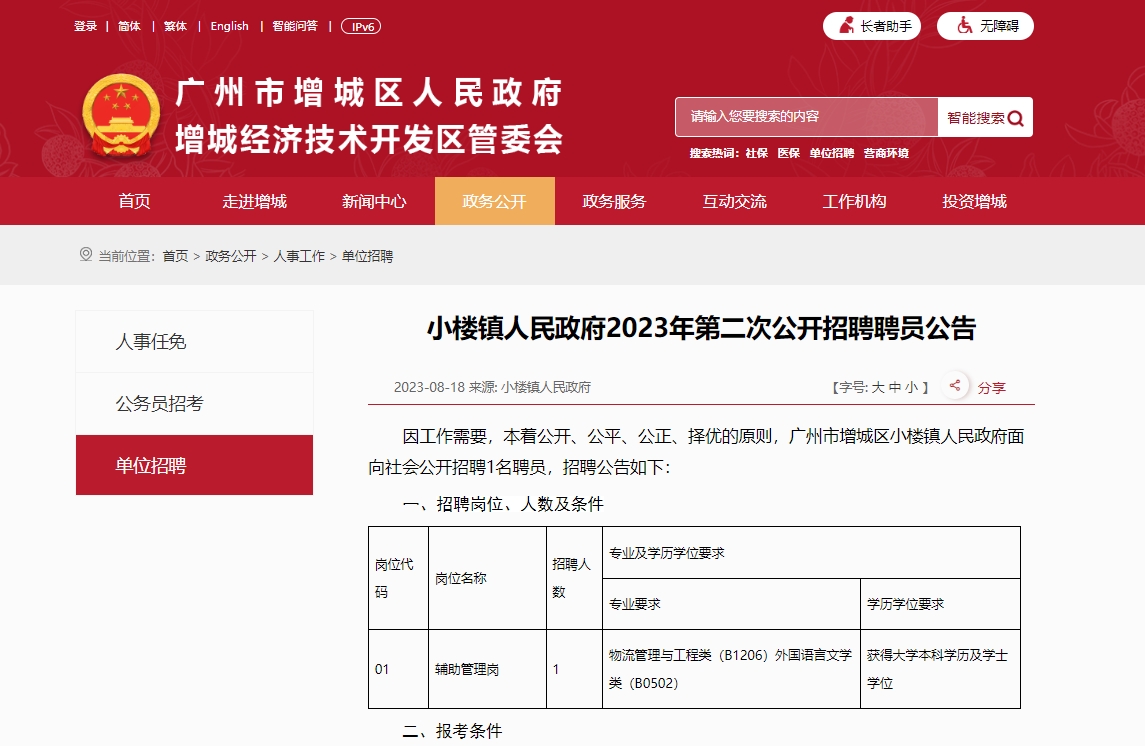This screenshot has width=1145, height=746.
Task: Set font size to 小
Action: [x=910, y=387]
